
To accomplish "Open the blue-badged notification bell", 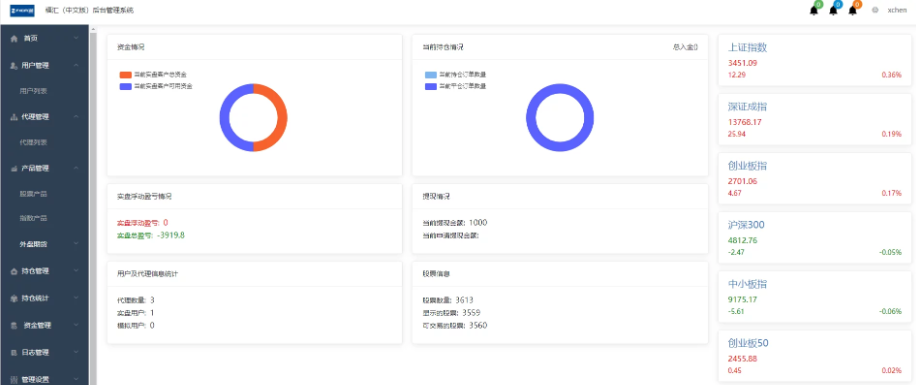I will [833, 10].
